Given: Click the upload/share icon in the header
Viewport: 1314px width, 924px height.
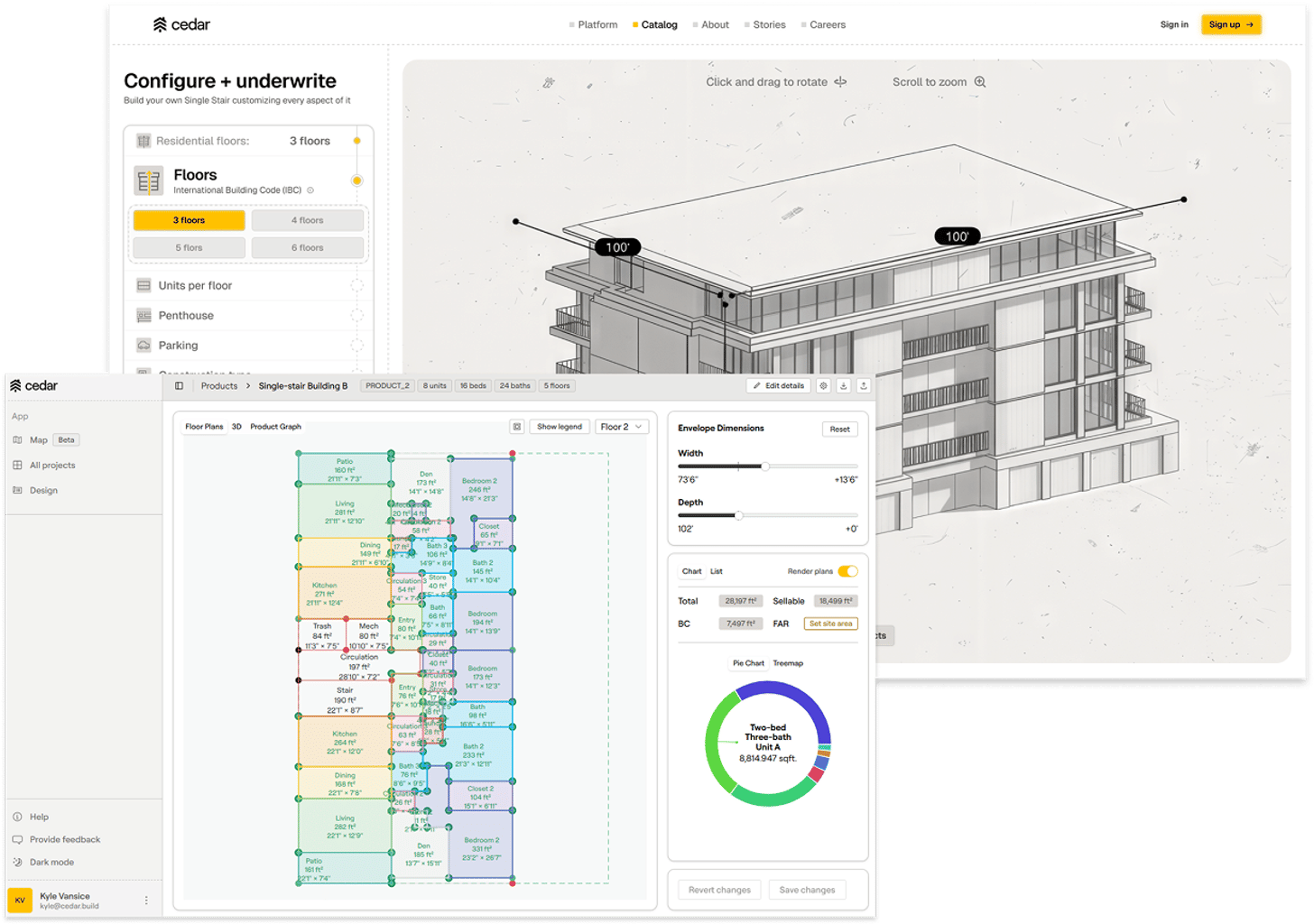Looking at the screenshot, I should [863, 386].
